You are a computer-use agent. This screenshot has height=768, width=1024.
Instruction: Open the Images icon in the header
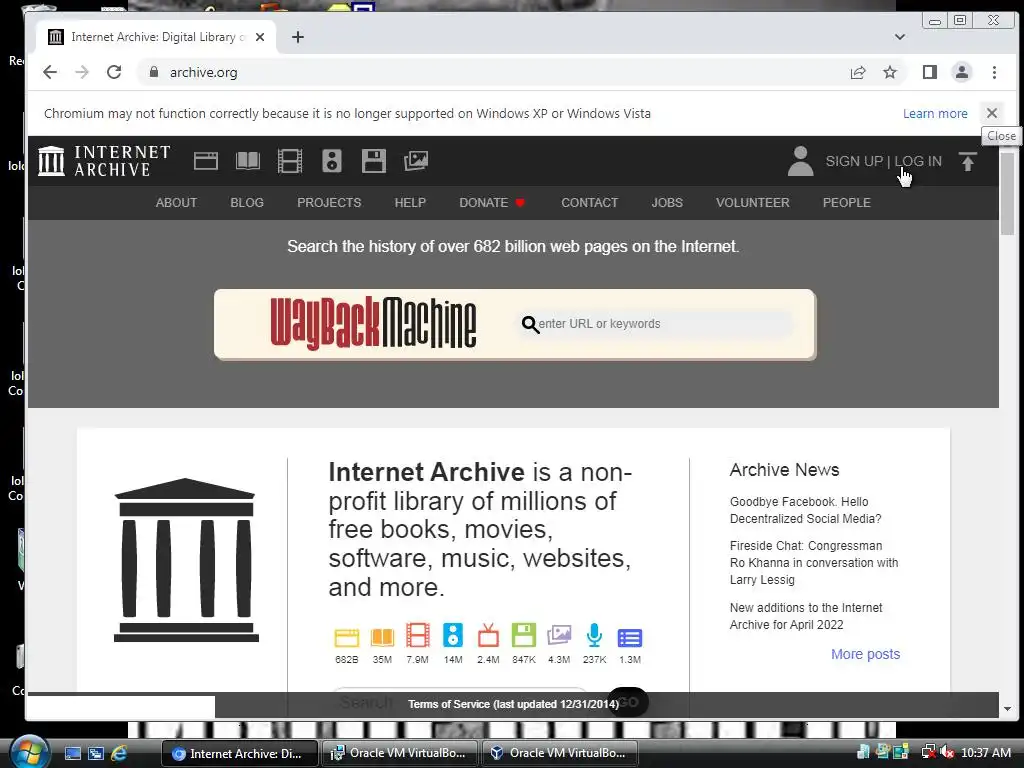415,161
